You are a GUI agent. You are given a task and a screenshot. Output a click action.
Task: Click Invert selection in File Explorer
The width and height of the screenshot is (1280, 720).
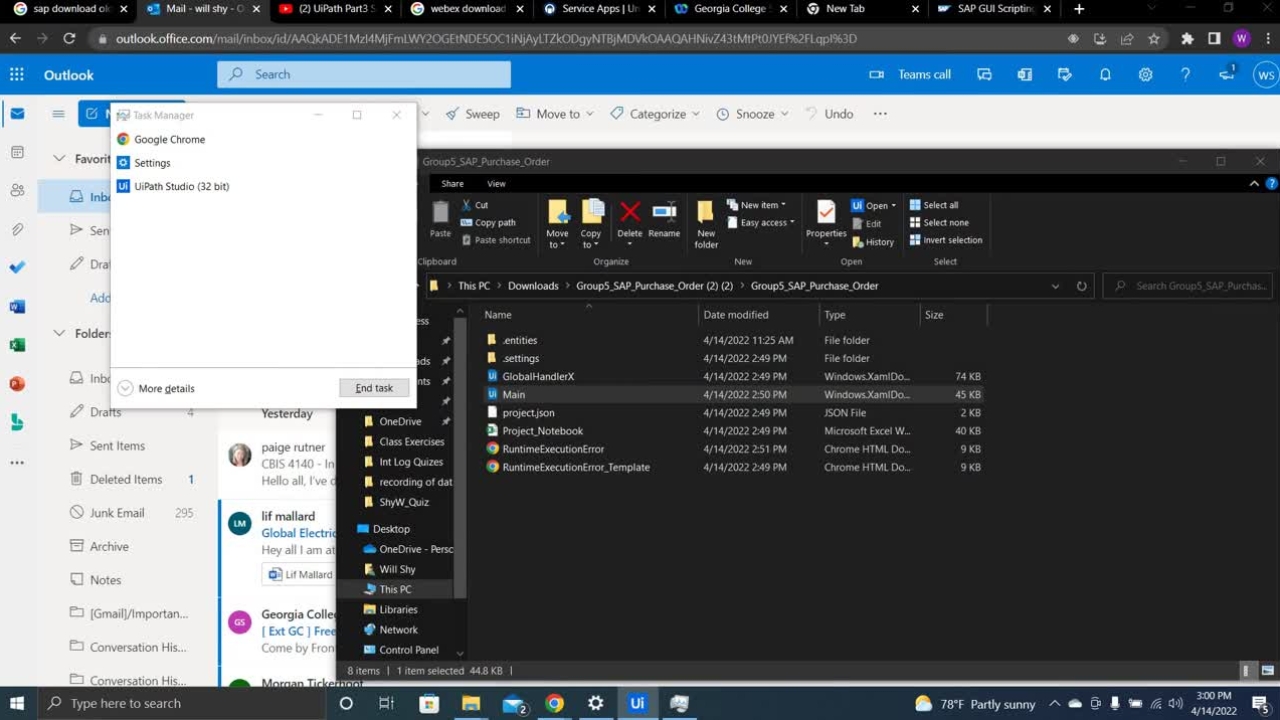pos(946,240)
